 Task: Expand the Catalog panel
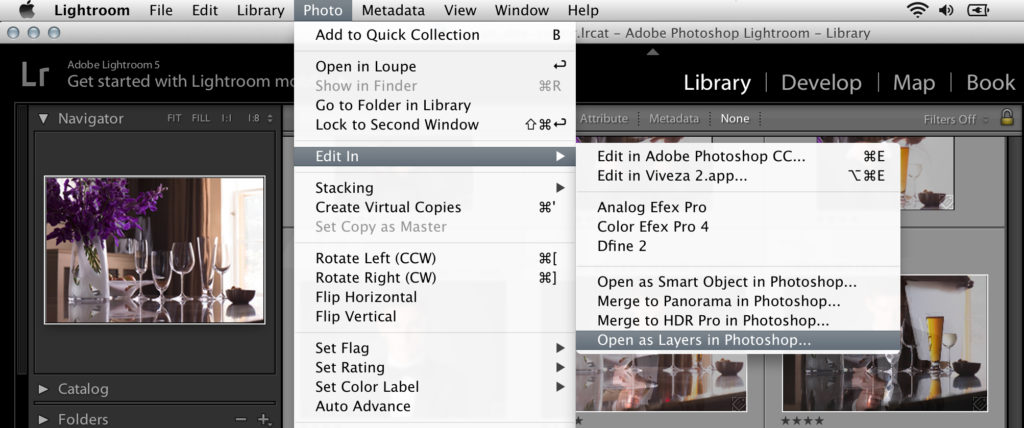(43, 389)
